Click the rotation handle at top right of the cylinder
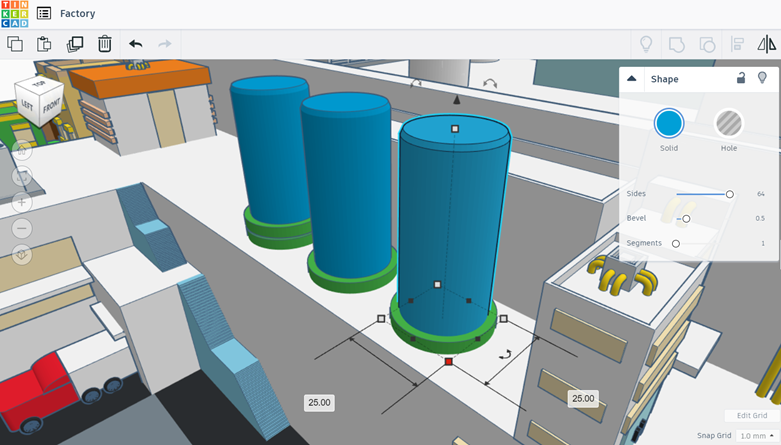 (490, 84)
